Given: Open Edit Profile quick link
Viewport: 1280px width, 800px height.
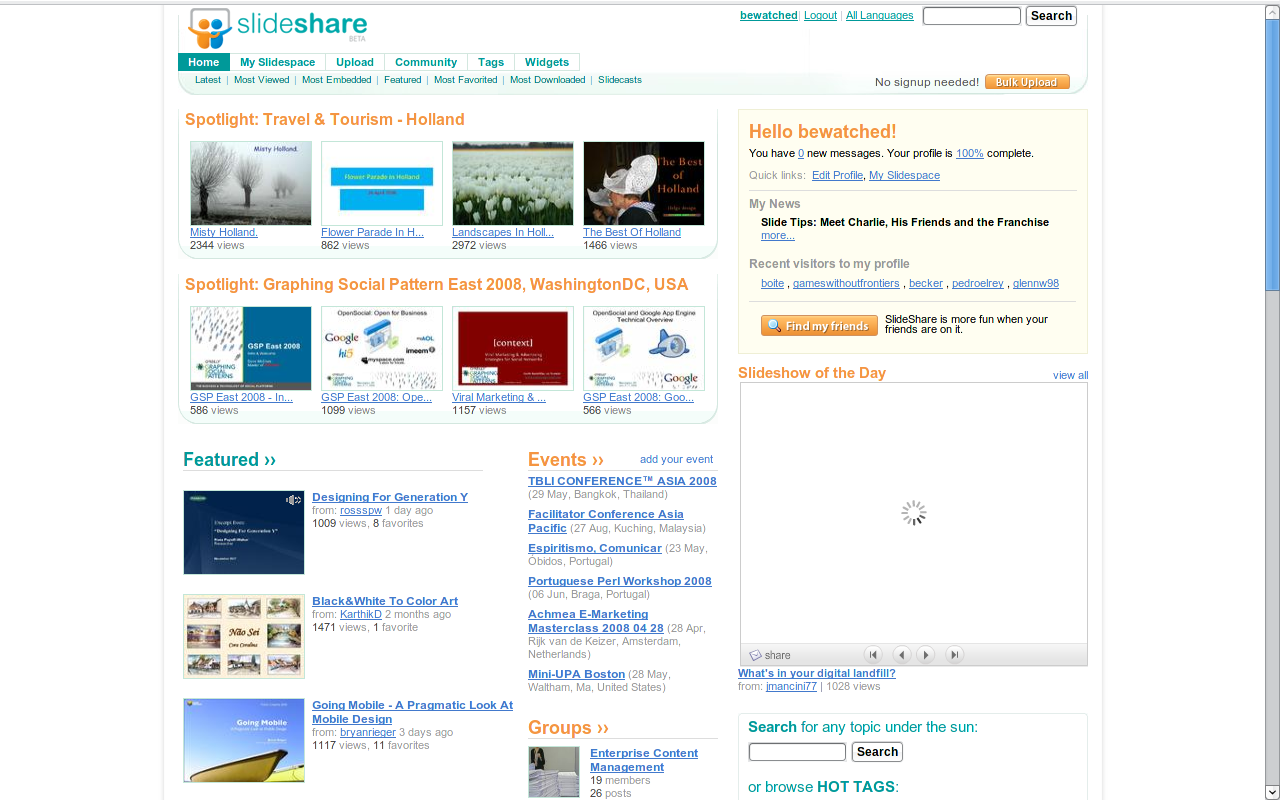Looking at the screenshot, I should click(837, 175).
